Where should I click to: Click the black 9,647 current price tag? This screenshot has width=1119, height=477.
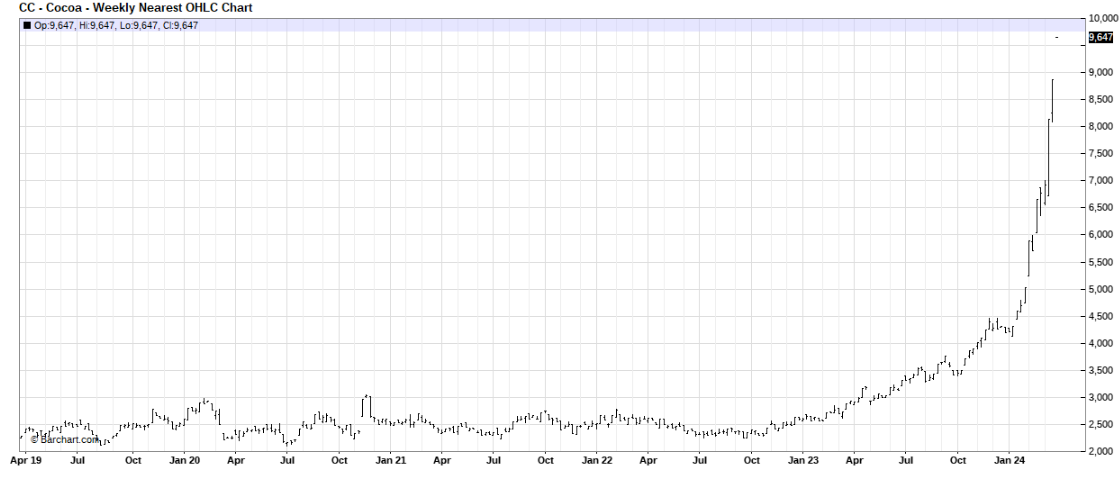pos(1100,37)
